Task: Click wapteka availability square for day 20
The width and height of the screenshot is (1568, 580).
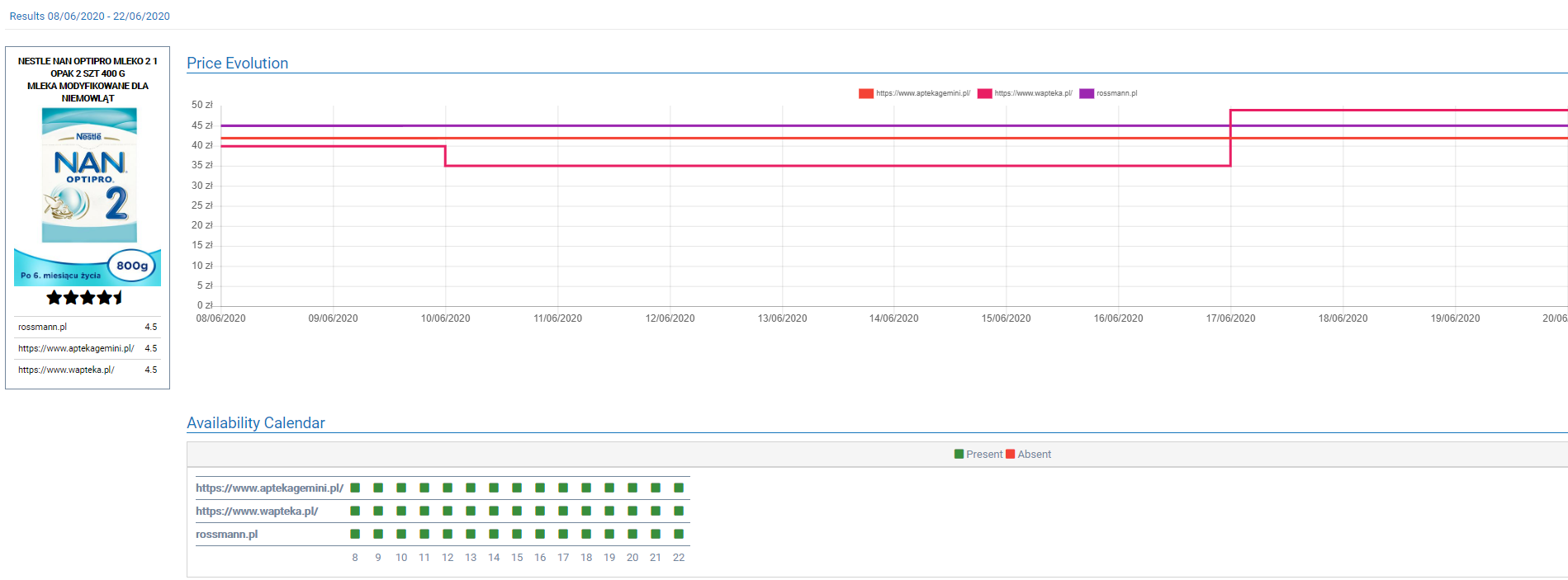Action: pos(632,511)
